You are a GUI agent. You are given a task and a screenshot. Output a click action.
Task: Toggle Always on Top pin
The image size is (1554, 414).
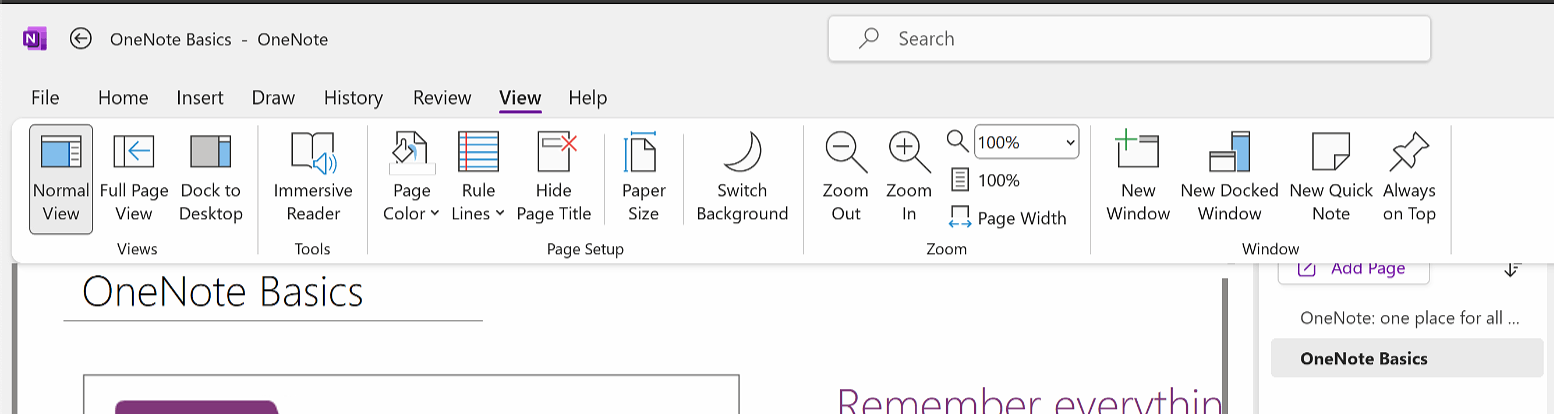pyautogui.click(x=1409, y=178)
